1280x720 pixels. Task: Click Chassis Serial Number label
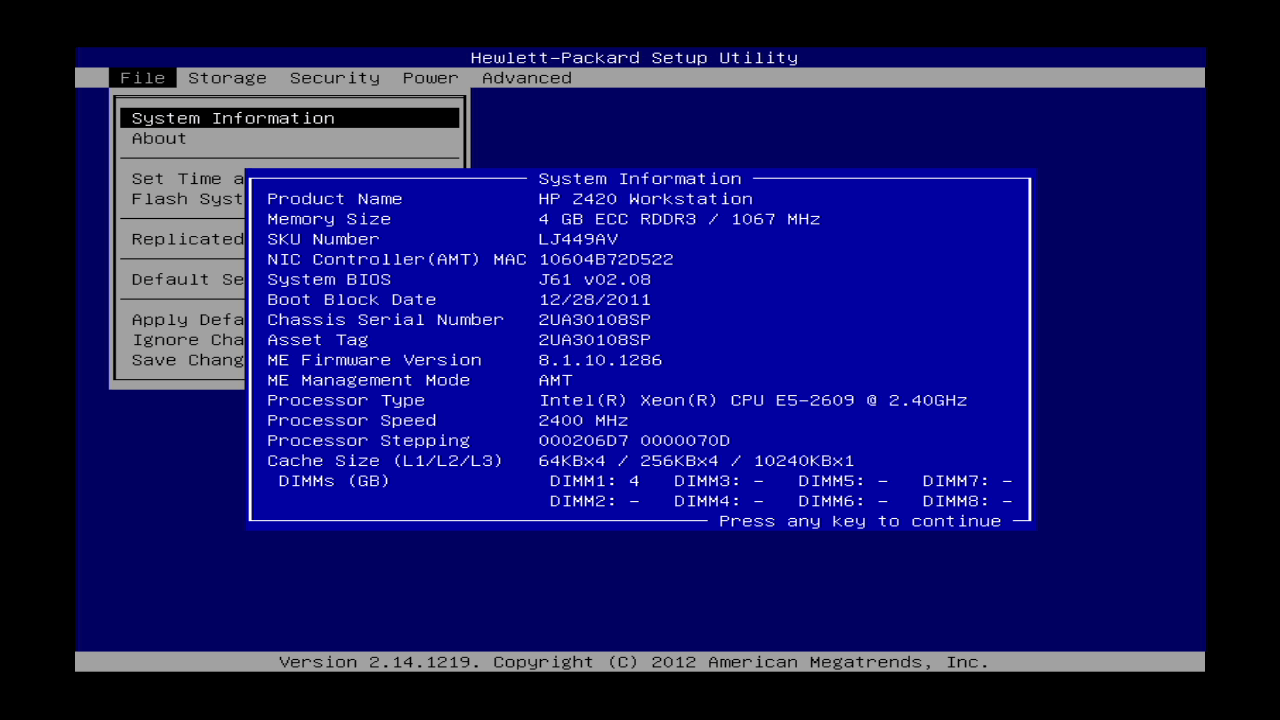385,320
